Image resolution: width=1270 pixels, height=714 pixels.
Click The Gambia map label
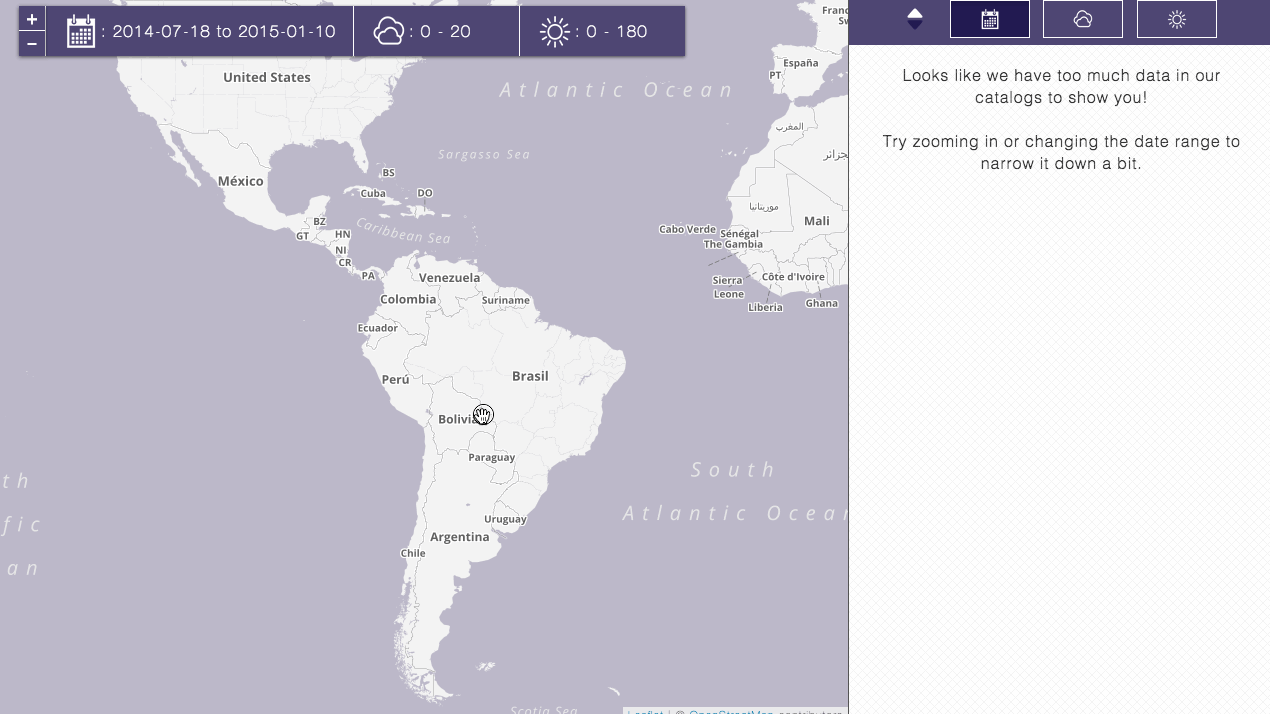[x=733, y=244]
